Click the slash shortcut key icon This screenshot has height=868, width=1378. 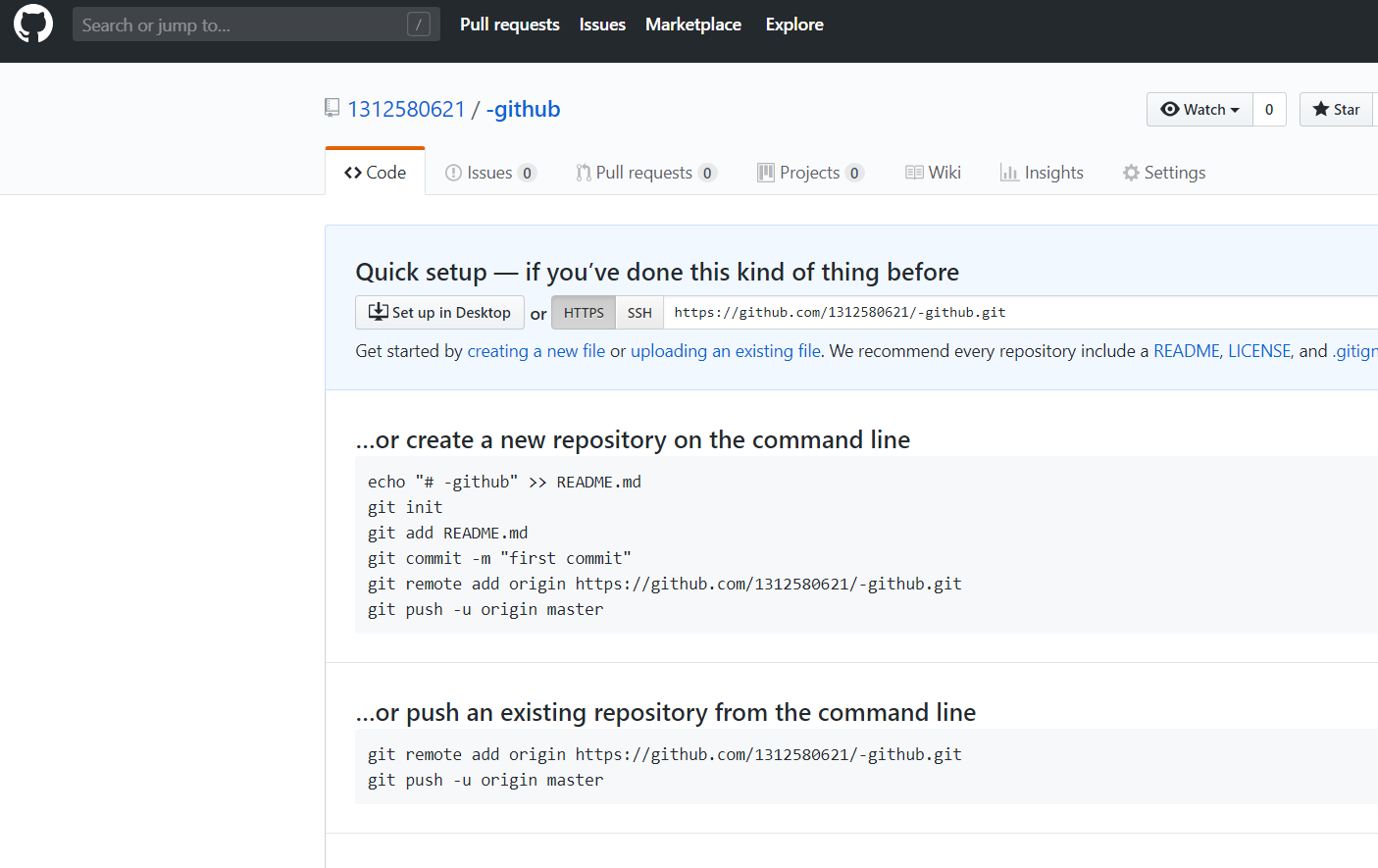click(419, 25)
